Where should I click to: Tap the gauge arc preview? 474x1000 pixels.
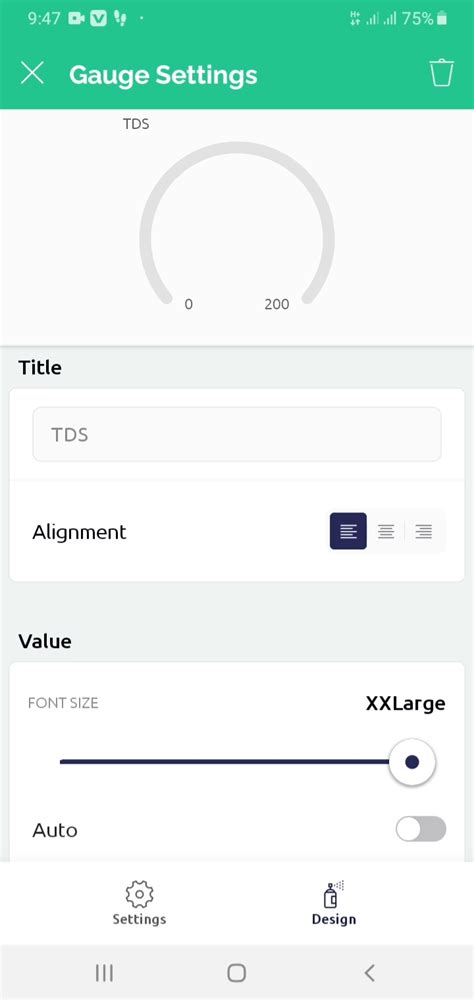[237, 223]
